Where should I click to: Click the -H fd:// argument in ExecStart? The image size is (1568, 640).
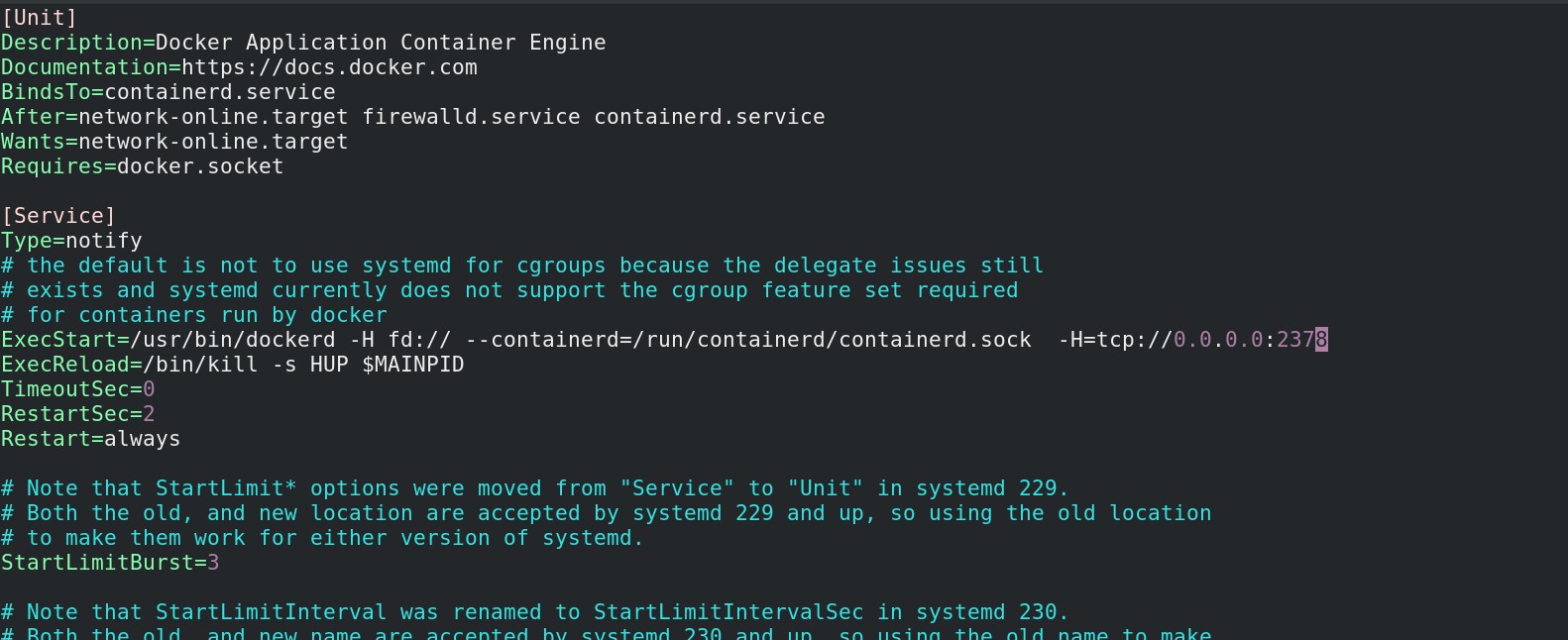(399, 340)
